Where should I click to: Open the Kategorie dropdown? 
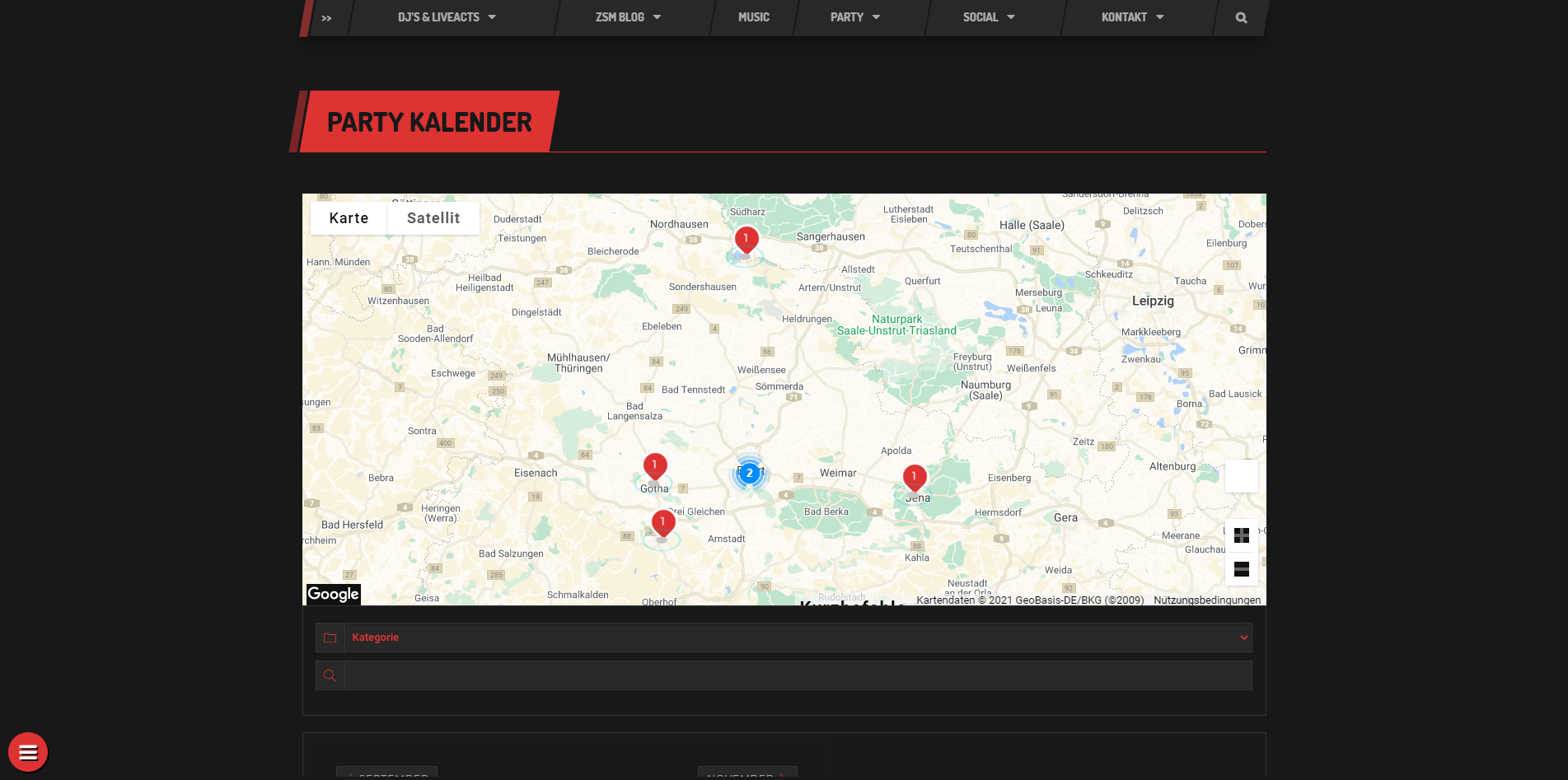(x=798, y=638)
